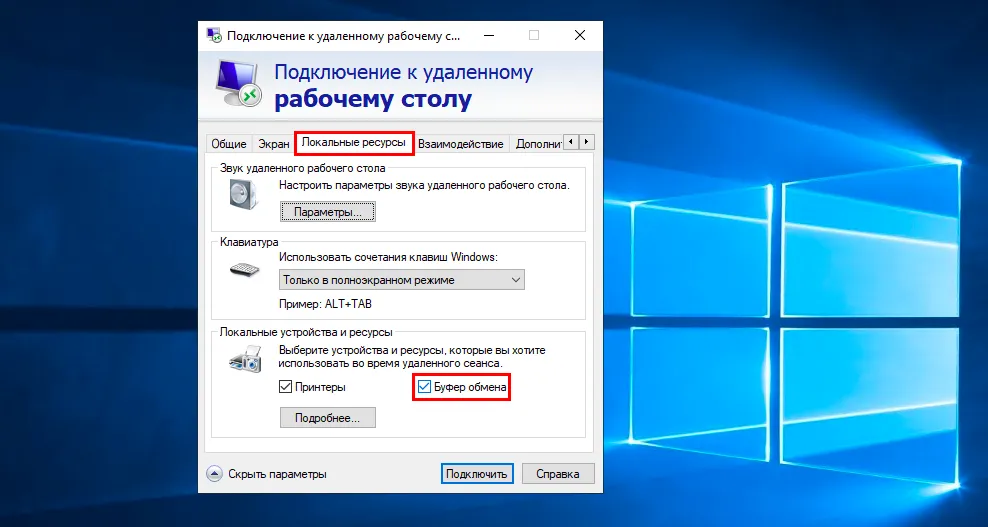Click the printer devices icon

point(243,359)
